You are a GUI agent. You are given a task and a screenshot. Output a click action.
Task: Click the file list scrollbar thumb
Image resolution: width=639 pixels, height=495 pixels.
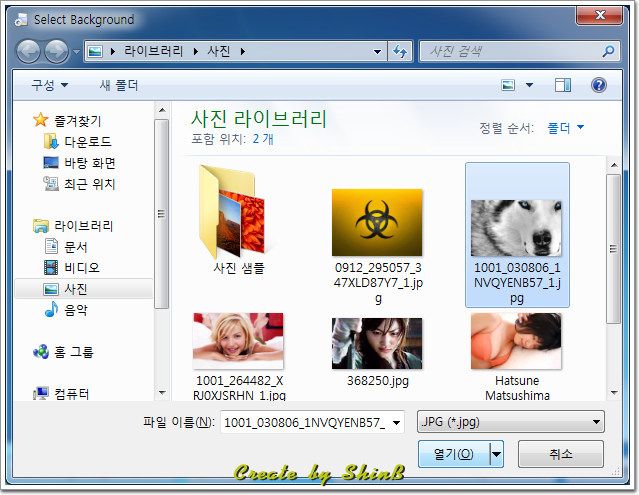click(613, 249)
